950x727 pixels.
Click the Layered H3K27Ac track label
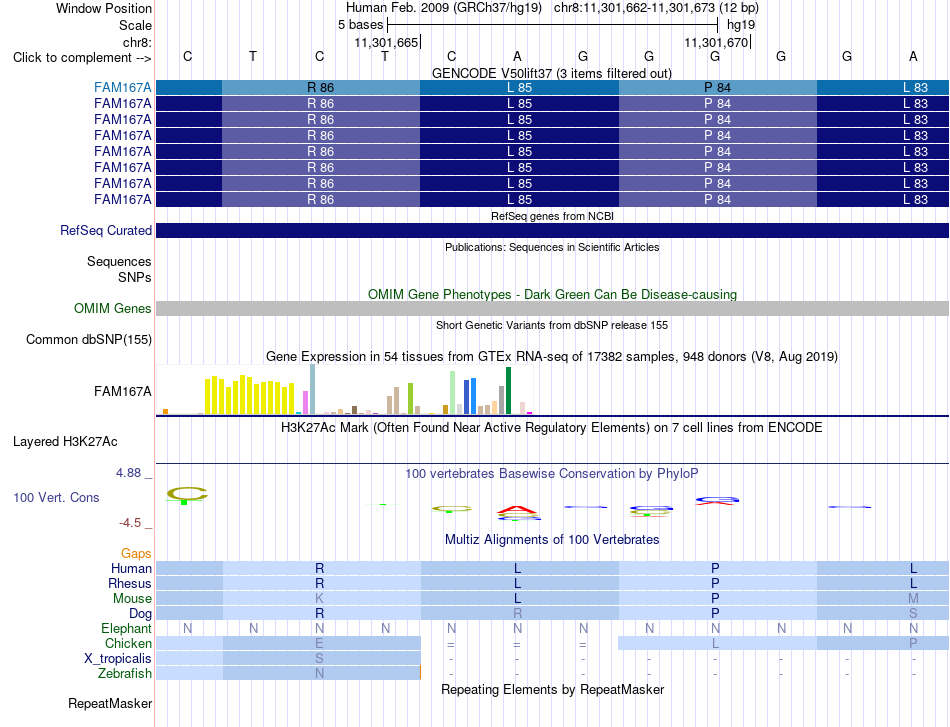65,442
